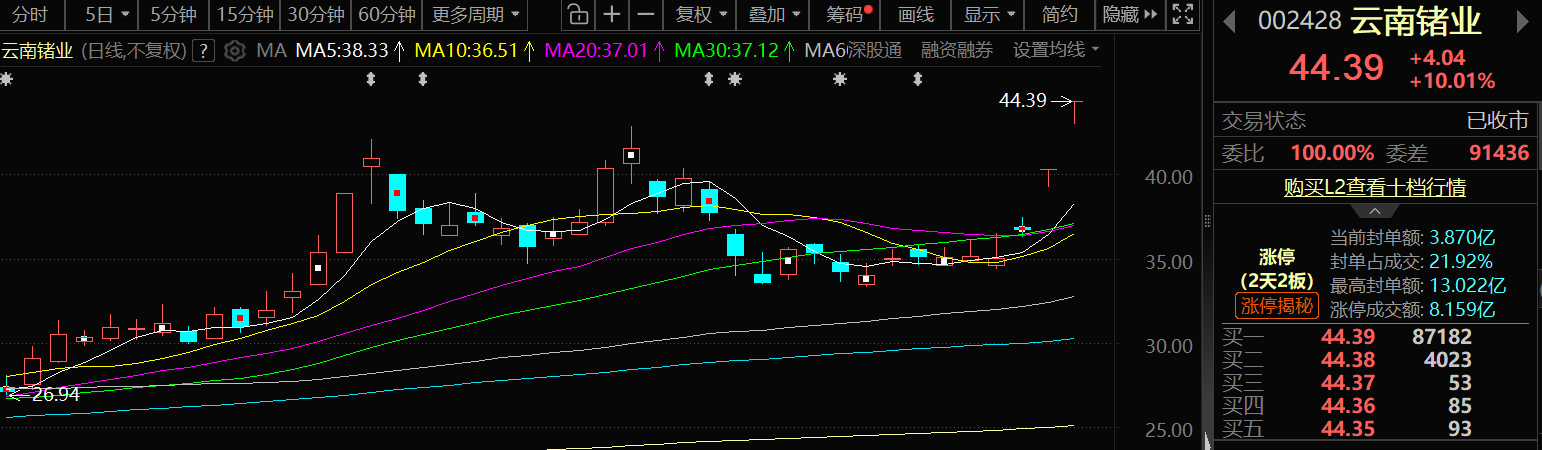Toggle 简约 simple display mode
1542x450 pixels.
(x=1059, y=15)
